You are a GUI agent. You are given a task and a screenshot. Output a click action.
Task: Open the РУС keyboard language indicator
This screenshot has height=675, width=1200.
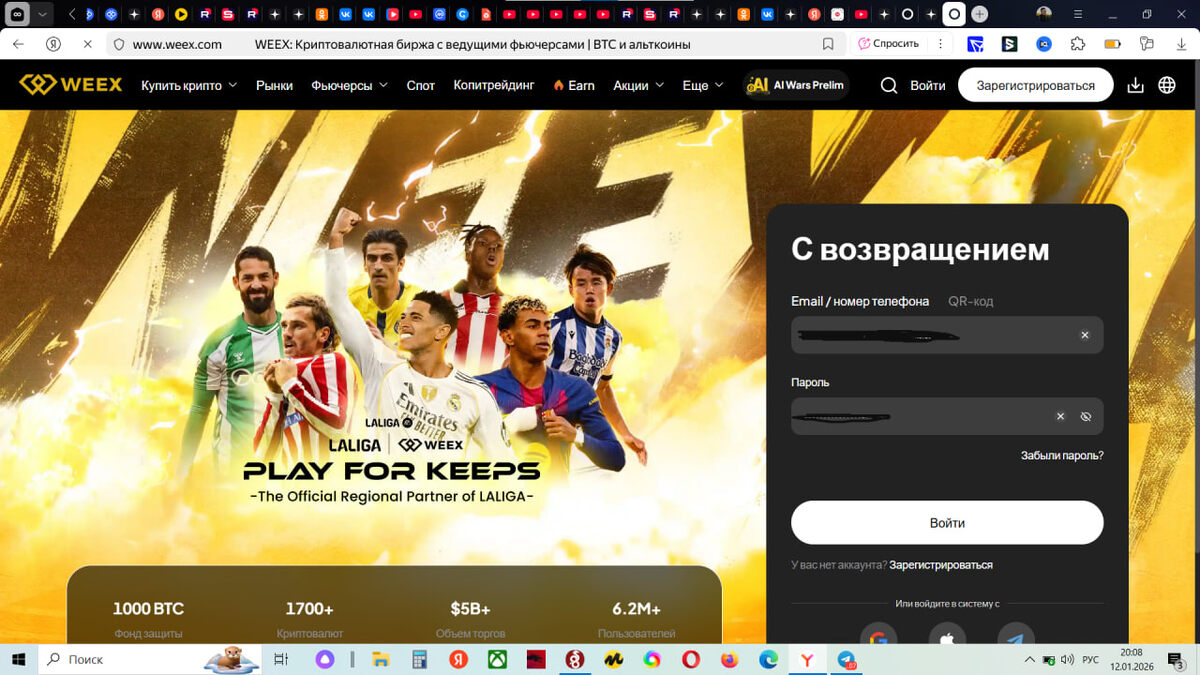1092,660
